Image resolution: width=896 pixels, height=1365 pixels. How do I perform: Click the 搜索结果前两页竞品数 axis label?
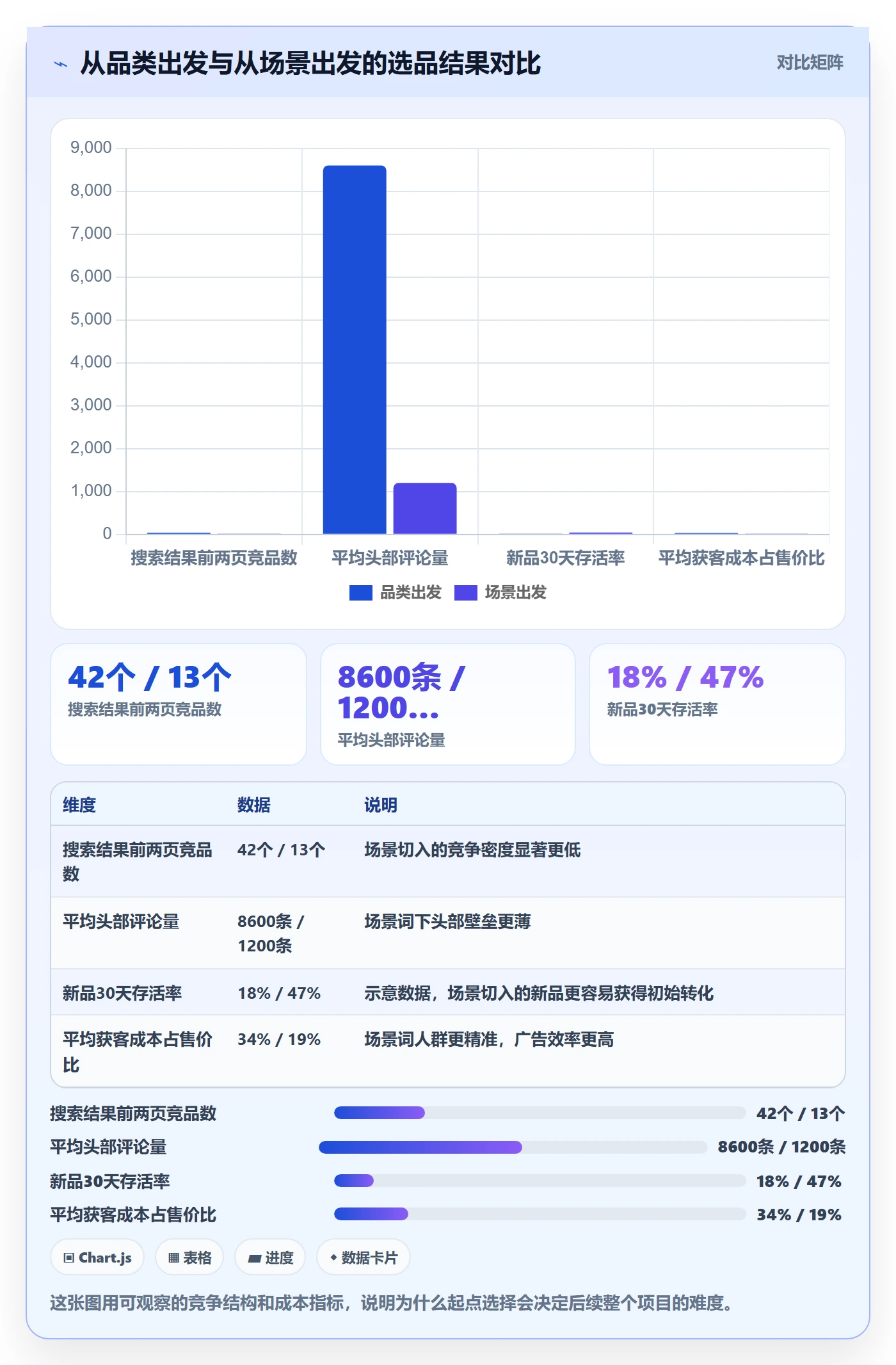point(214,558)
